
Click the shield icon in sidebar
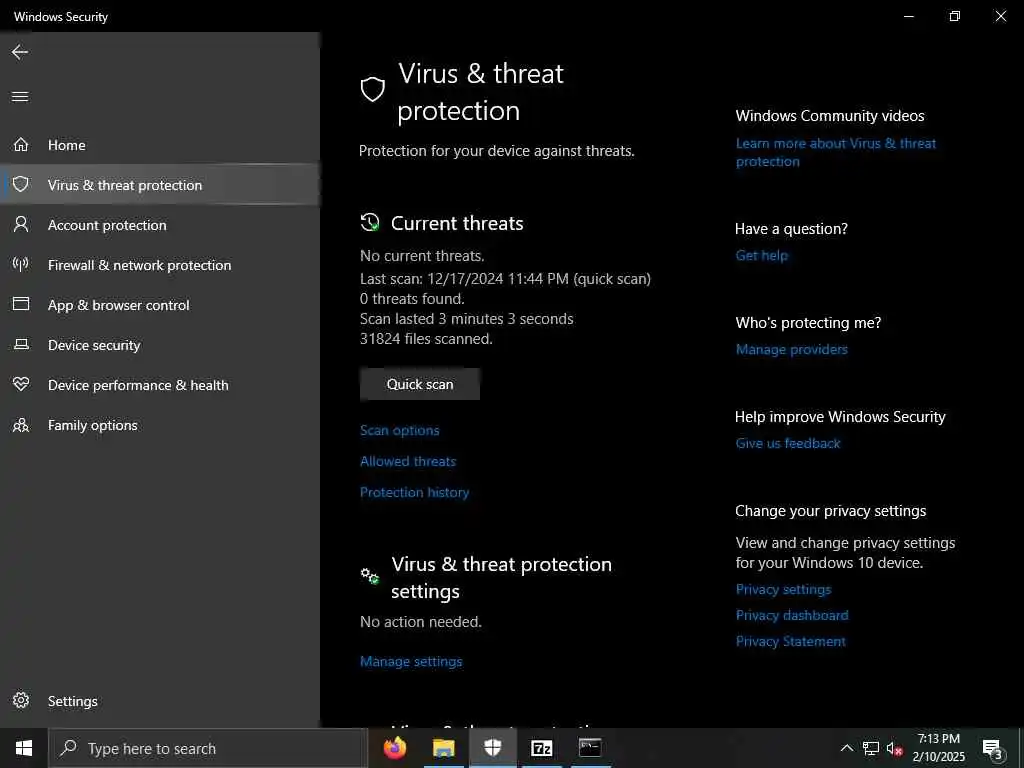pos(21,184)
